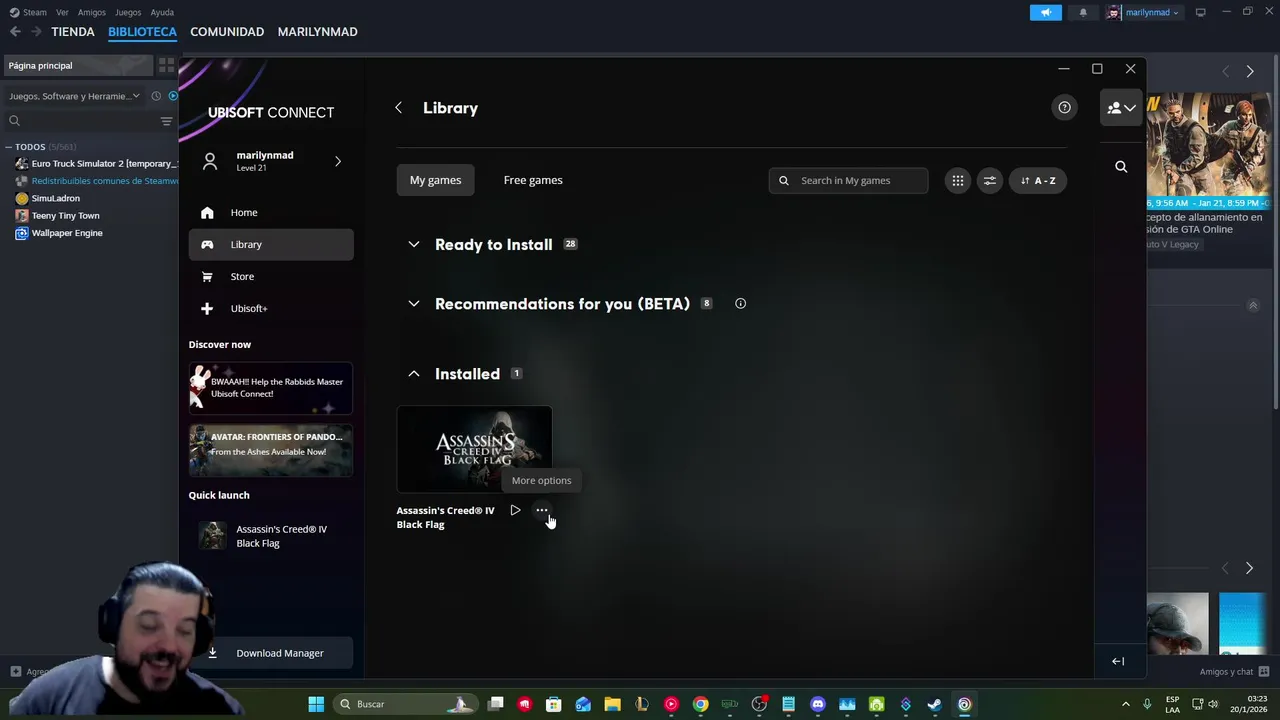Go back from Library in Ubisoft Connect

pyautogui.click(x=398, y=108)
